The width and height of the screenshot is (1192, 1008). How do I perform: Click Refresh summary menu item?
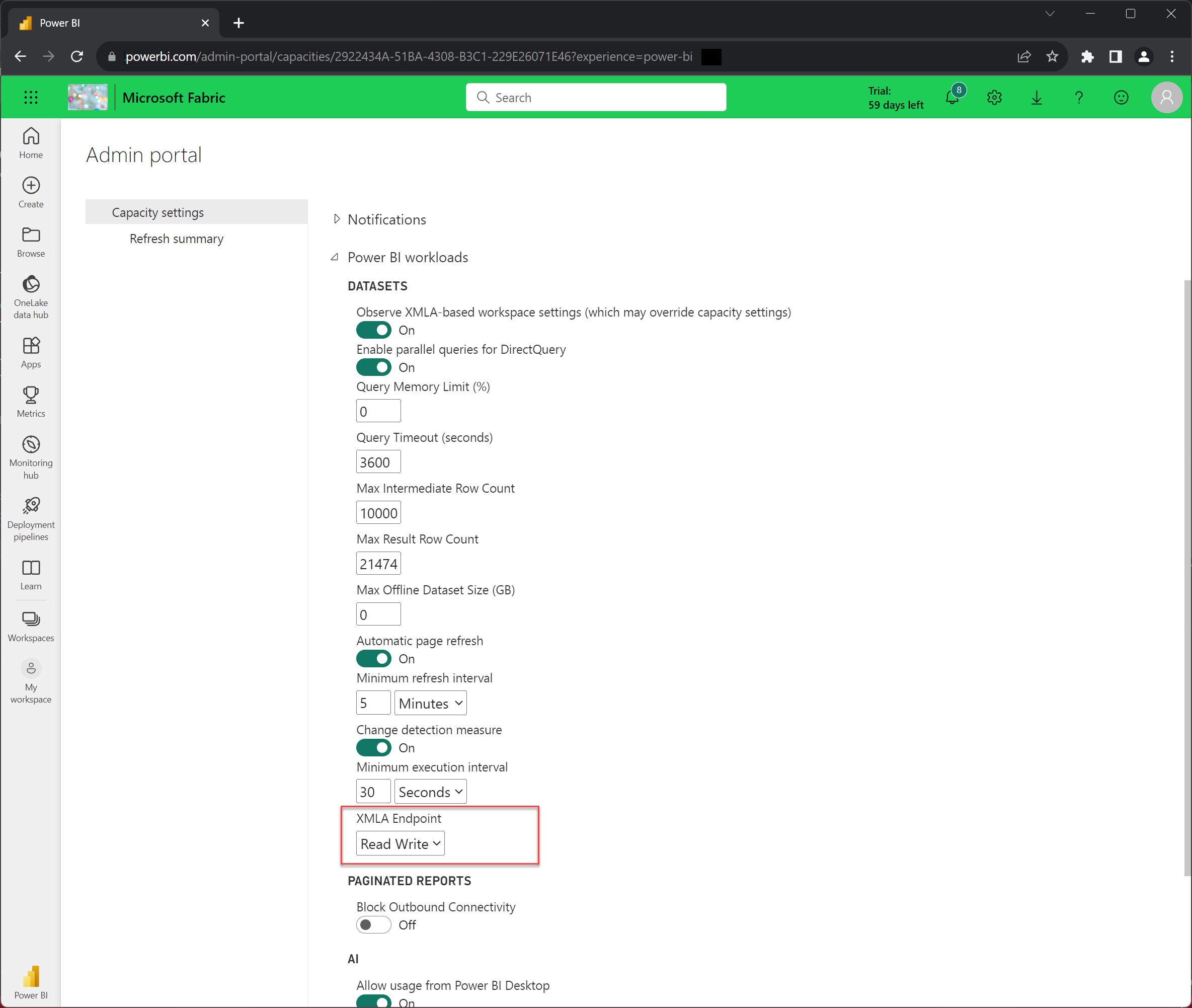click(x=176, y=238)
